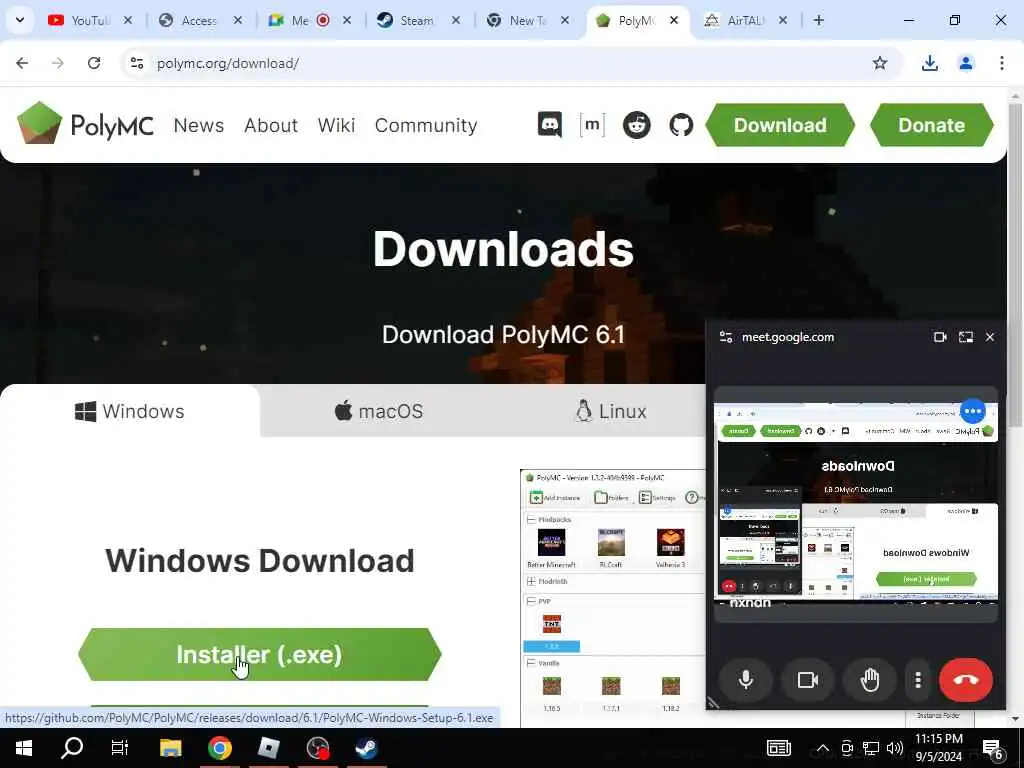Switch to the Steam tab

pyautogui.click(x=418, y=21)
